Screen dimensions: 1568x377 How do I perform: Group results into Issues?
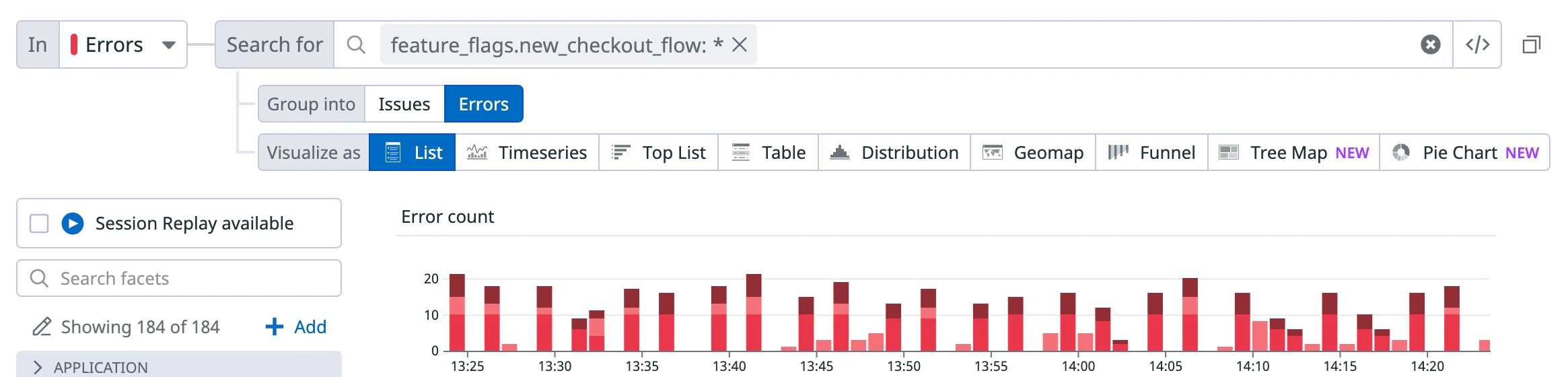tap(404, 104)
